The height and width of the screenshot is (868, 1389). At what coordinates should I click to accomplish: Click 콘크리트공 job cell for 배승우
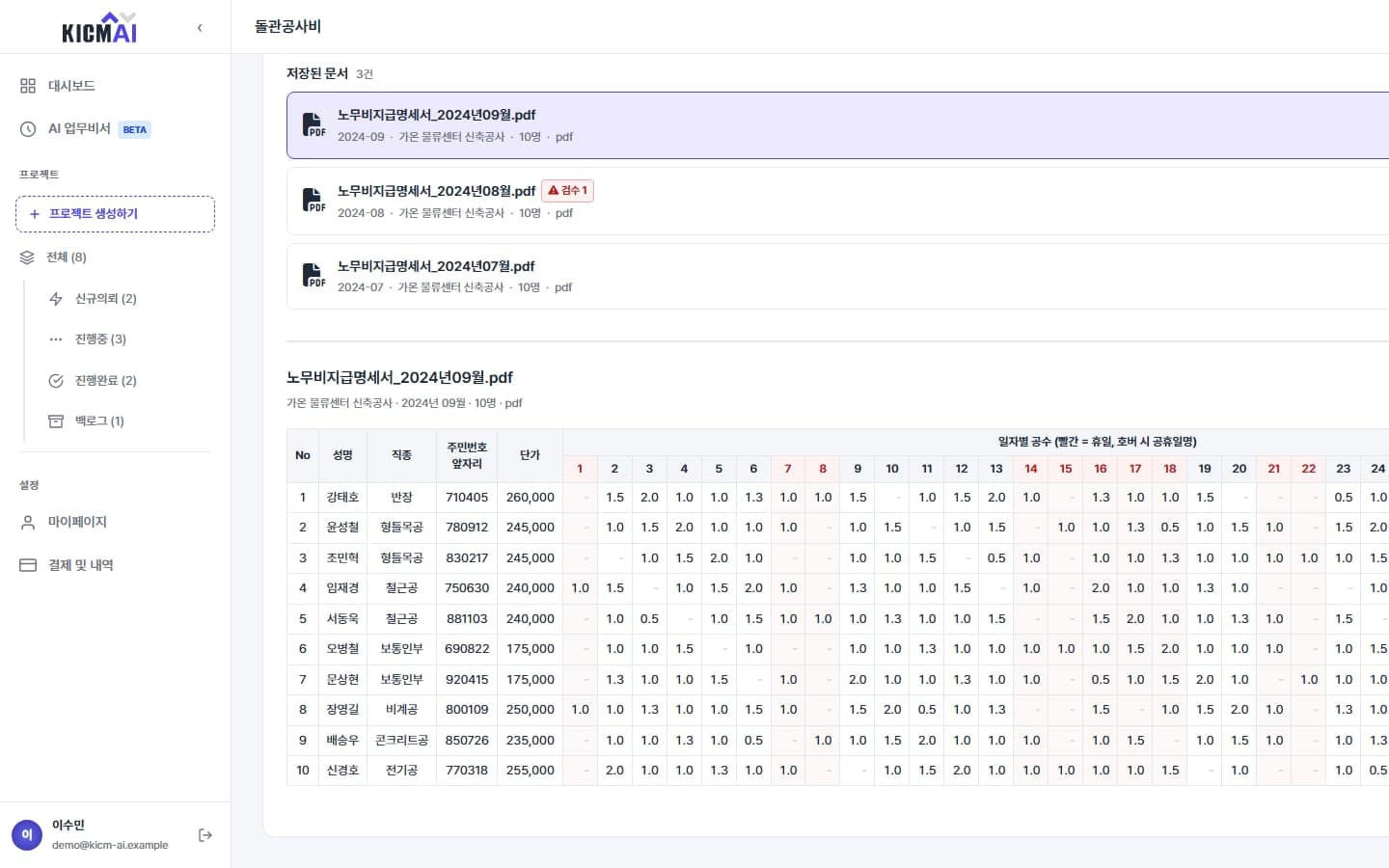tap(401, 741)
